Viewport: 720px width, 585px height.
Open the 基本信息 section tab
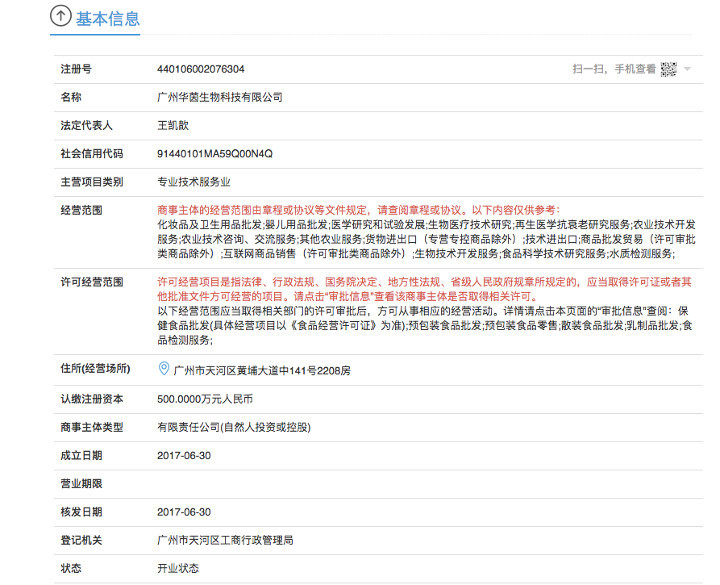pyautogui.click(x=107, y=19)
